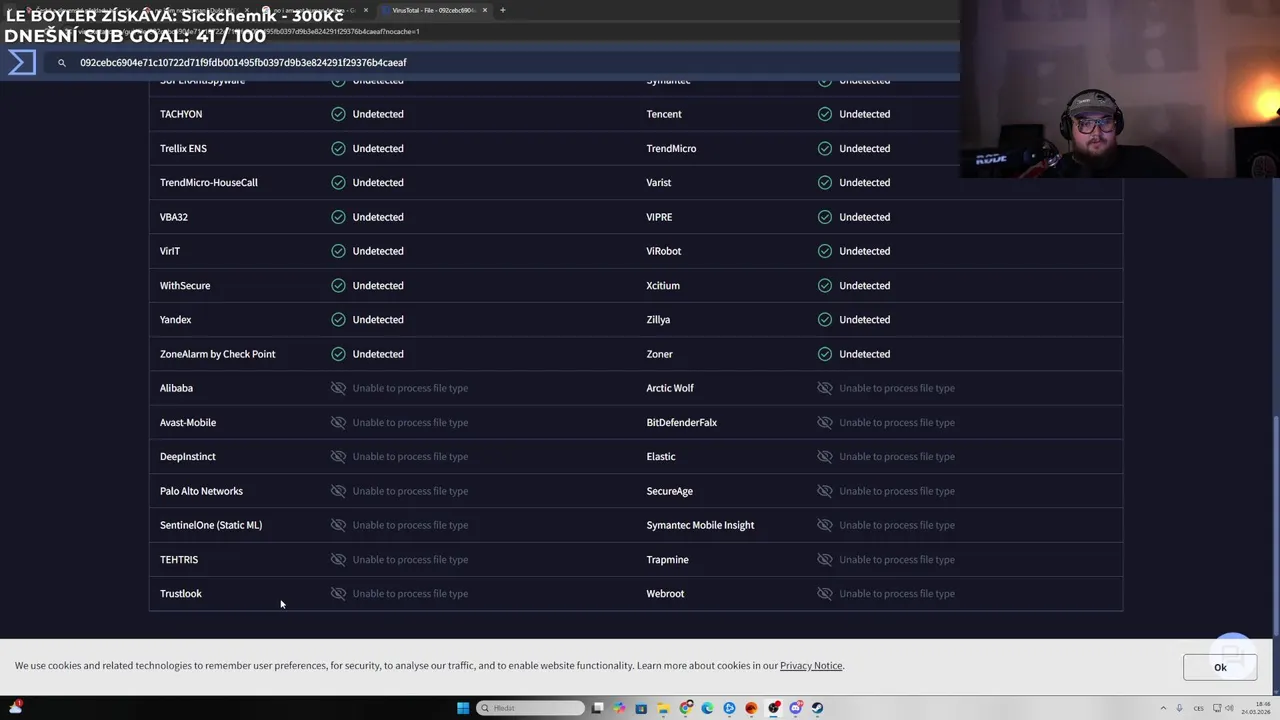Switch to the VirusTotal File browser tab
This screenshot has height=720, width=1280.
click(x=433, y=10)
